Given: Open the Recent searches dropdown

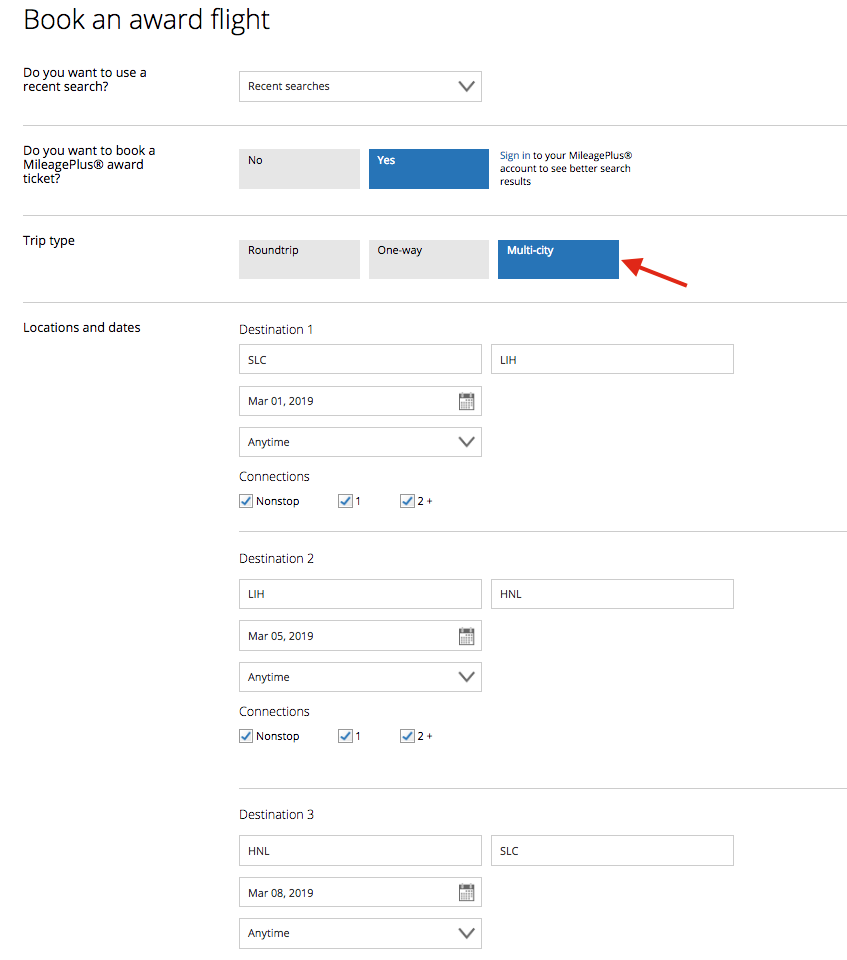Looking at the screenshot, I should coord(359,86).
